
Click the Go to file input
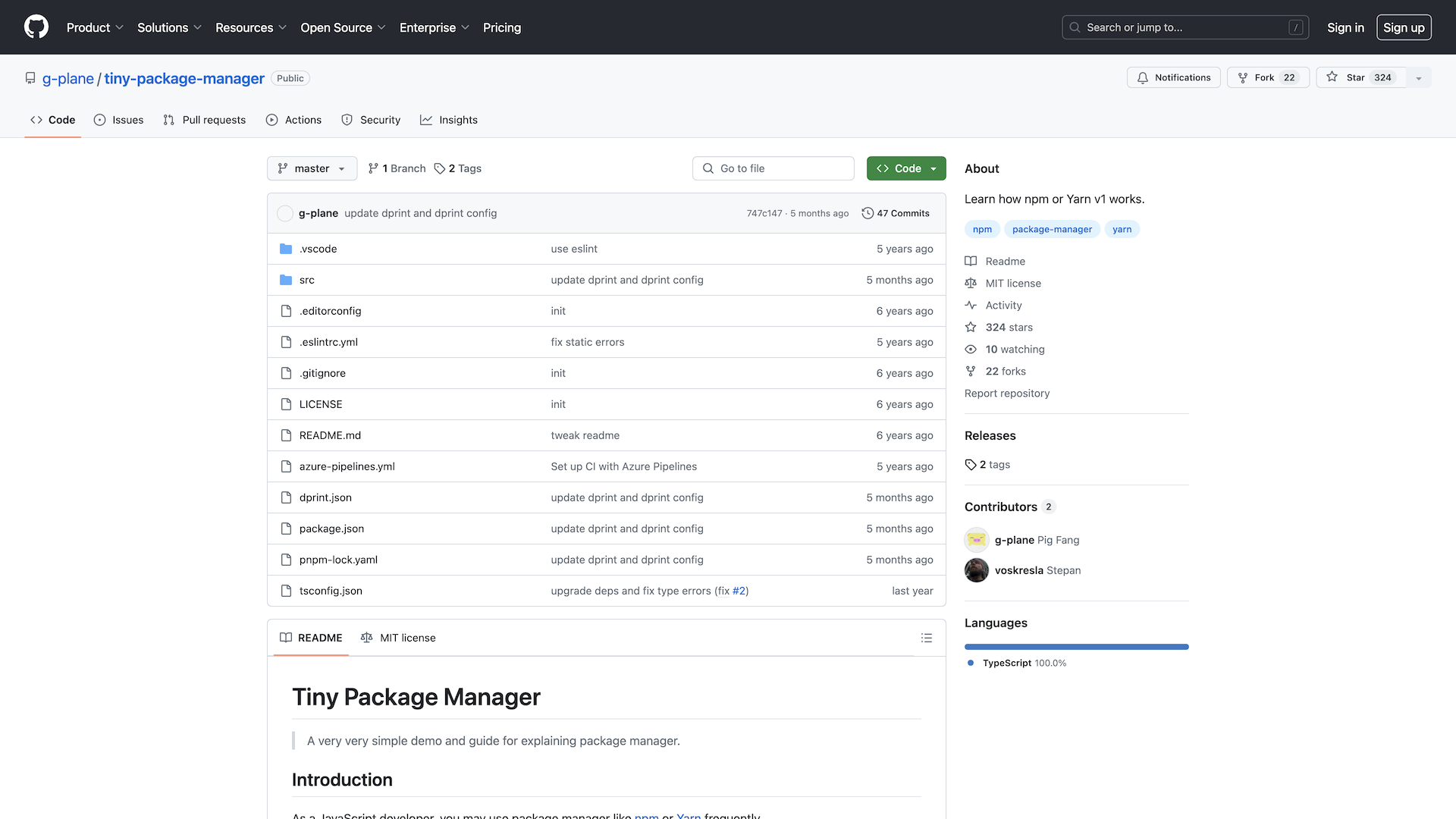click(773, 168)
